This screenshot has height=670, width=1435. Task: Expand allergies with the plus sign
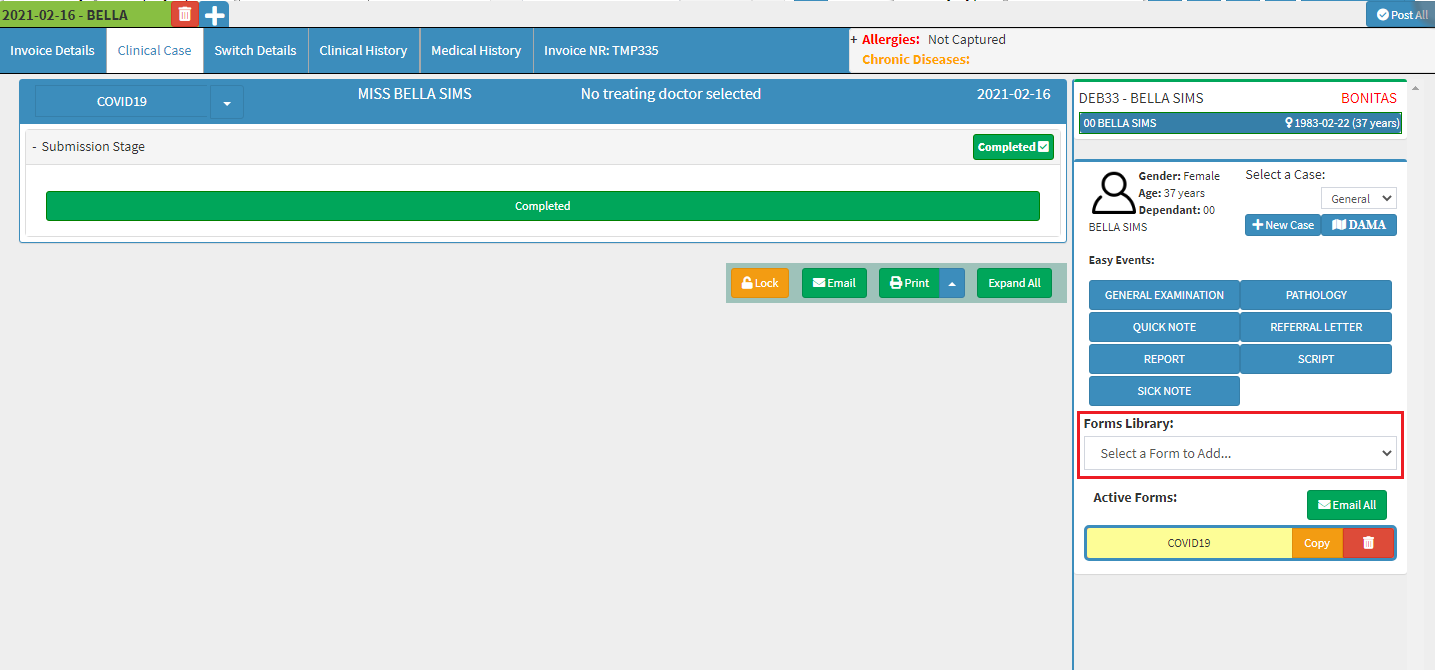coord(854,40)
